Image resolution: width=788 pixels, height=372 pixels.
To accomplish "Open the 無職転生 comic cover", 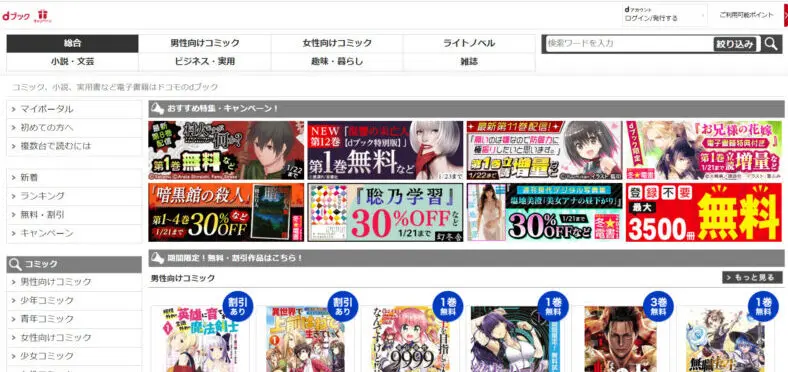I will coord(726,339).
